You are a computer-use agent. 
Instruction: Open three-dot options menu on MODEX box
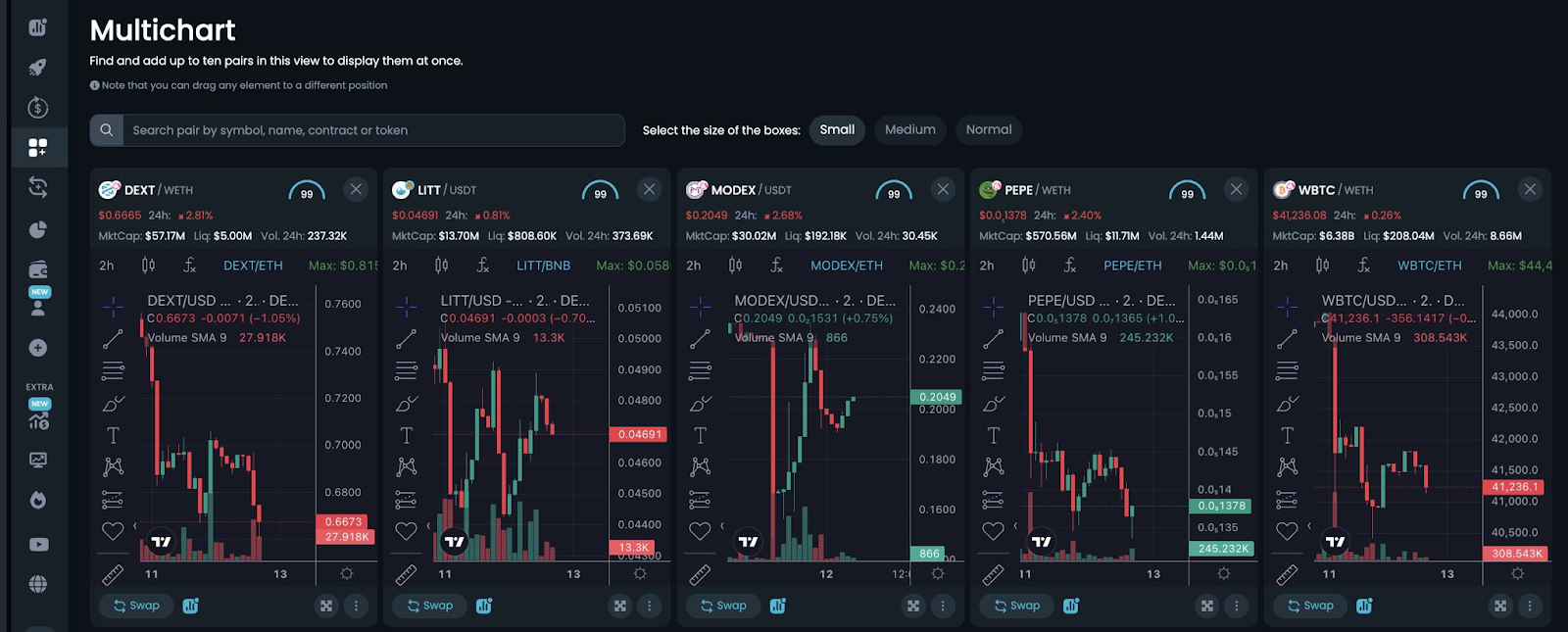pos(943,606)
